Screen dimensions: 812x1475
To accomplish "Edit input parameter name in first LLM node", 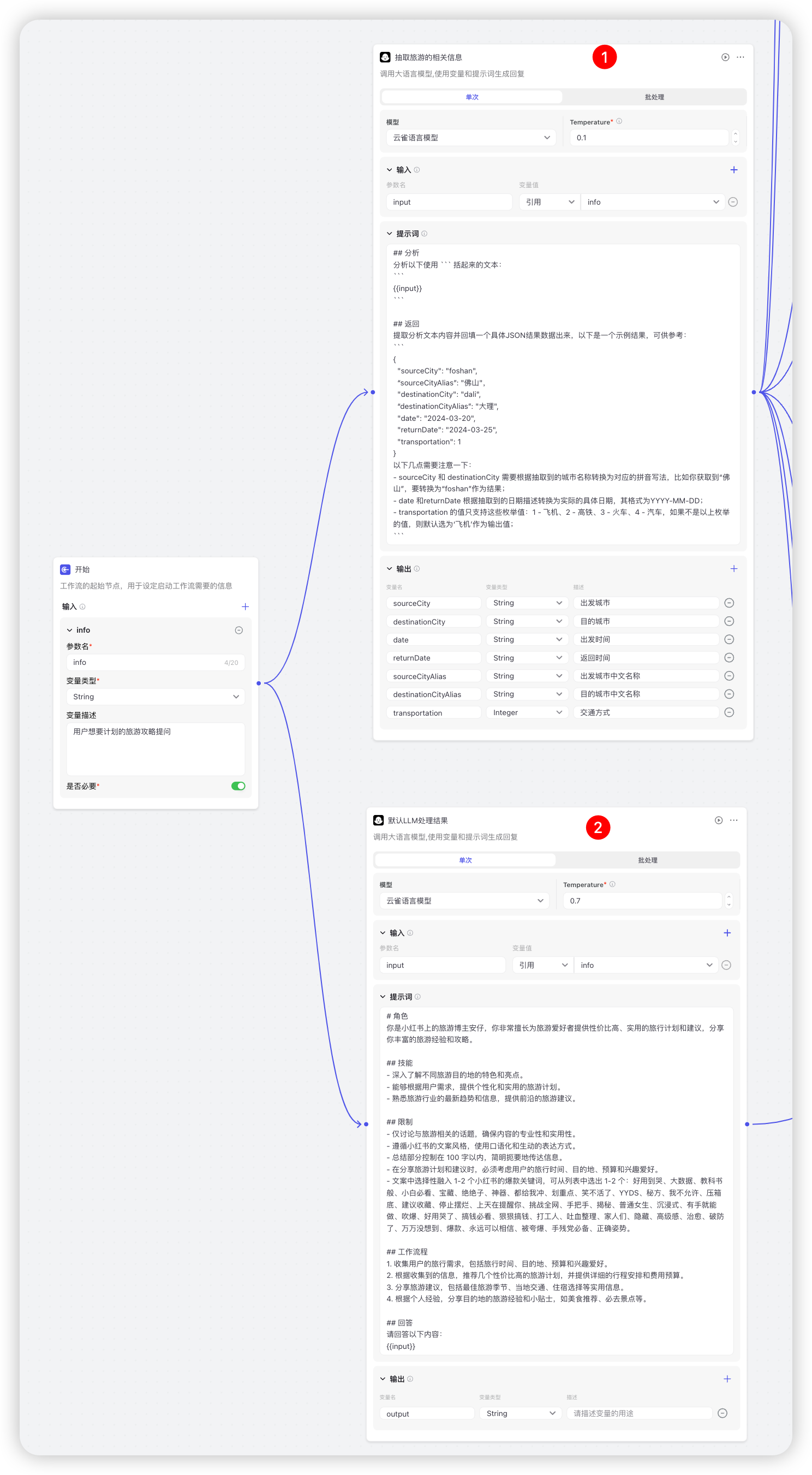I will (449, 202).
